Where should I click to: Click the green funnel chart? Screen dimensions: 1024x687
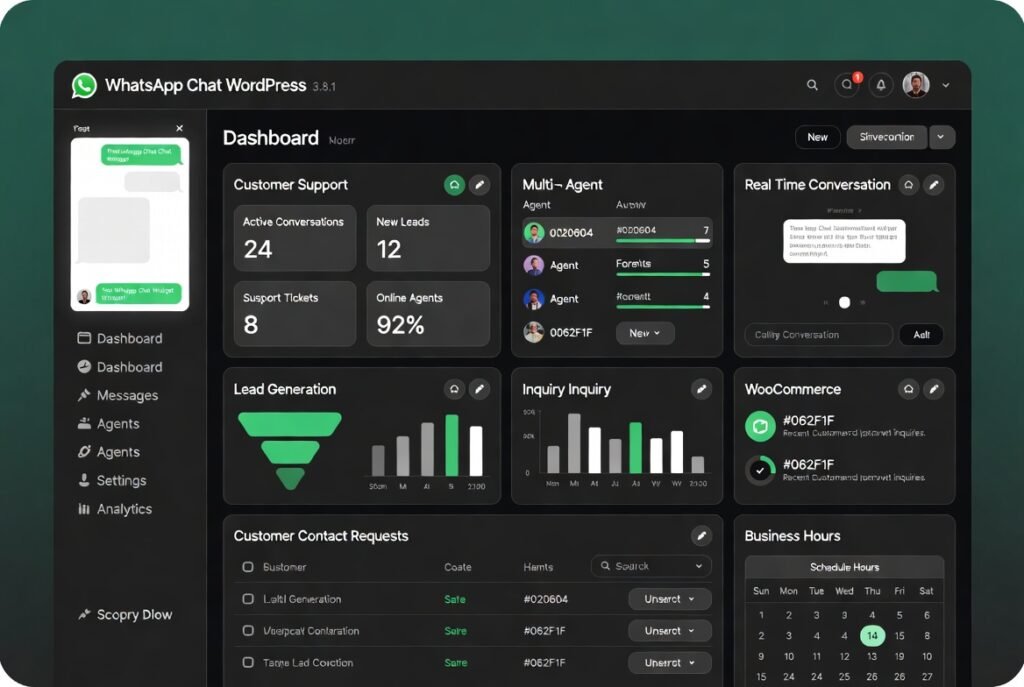pyautogui.click(x=289, y=450)
